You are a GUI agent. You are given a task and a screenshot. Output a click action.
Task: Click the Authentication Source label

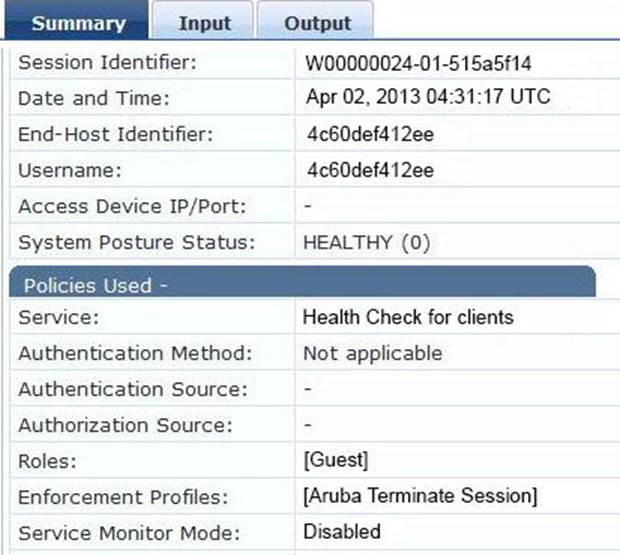tap(133, 389)
